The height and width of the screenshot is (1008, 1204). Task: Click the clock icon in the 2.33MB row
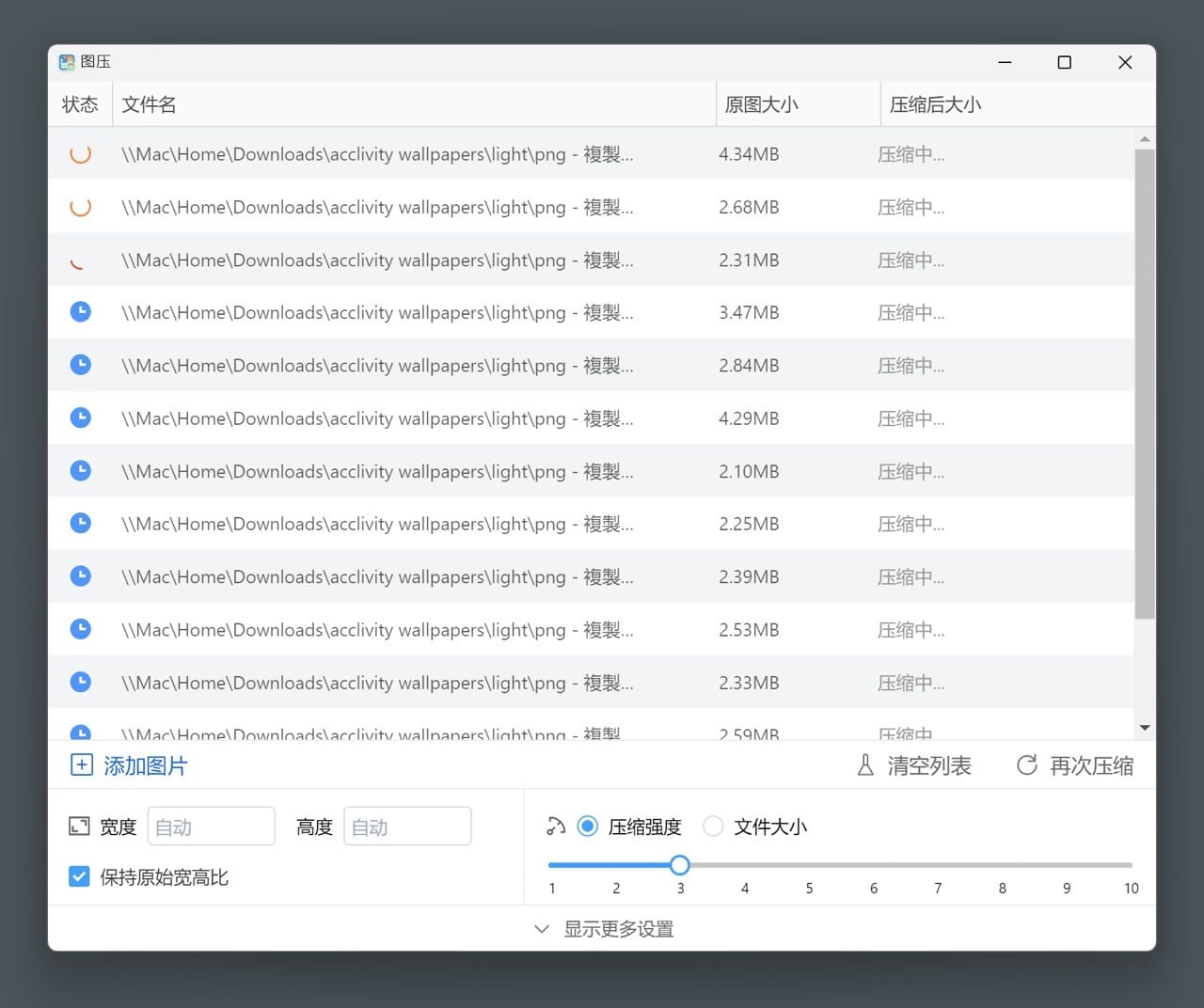point(81,682)
